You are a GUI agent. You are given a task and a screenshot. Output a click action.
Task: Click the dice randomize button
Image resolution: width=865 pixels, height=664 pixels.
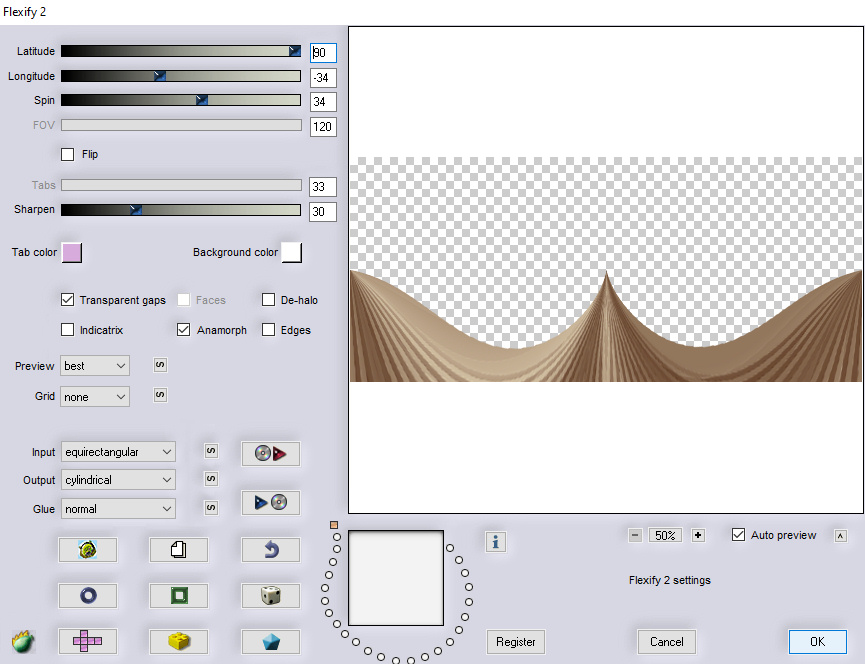[270, 595]
